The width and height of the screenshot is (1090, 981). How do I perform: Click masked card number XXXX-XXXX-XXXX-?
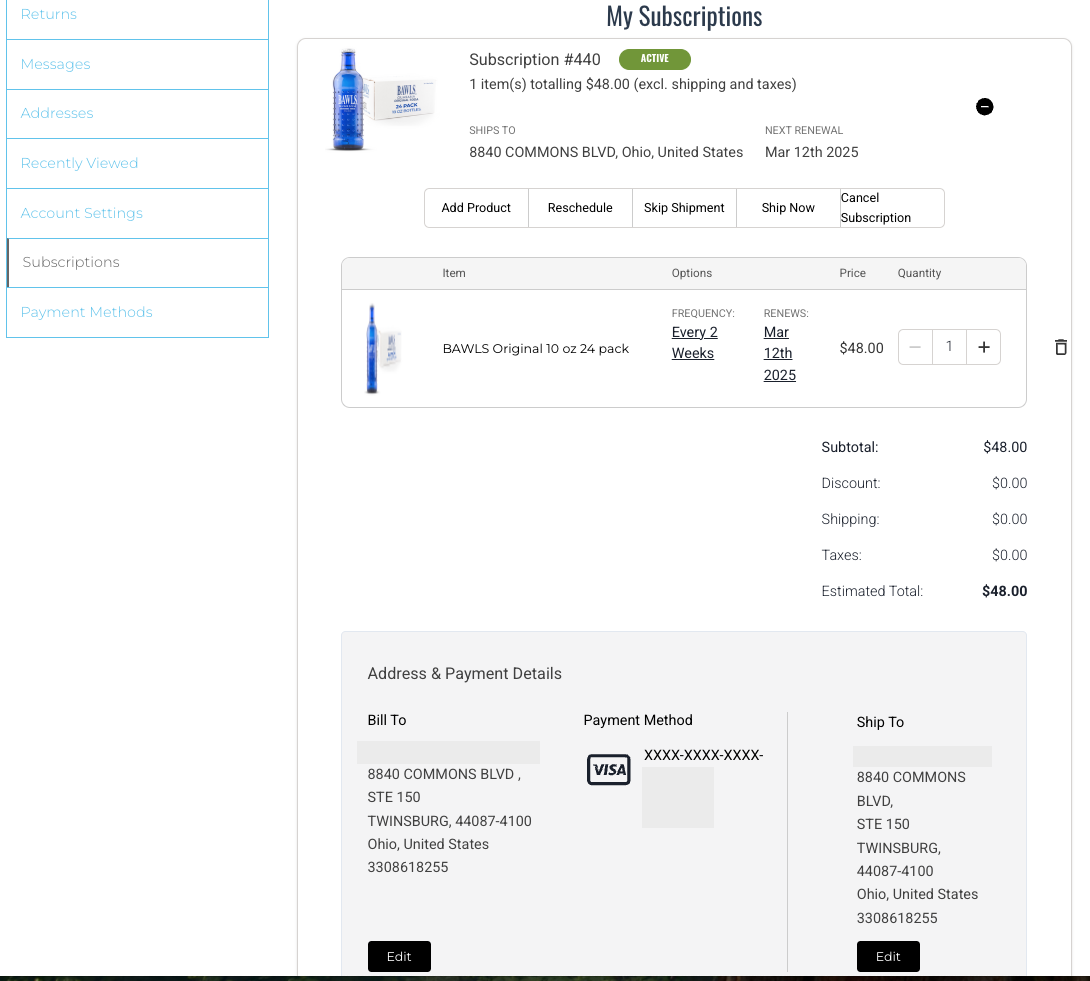pyautogui.click(x=703, y=755)
